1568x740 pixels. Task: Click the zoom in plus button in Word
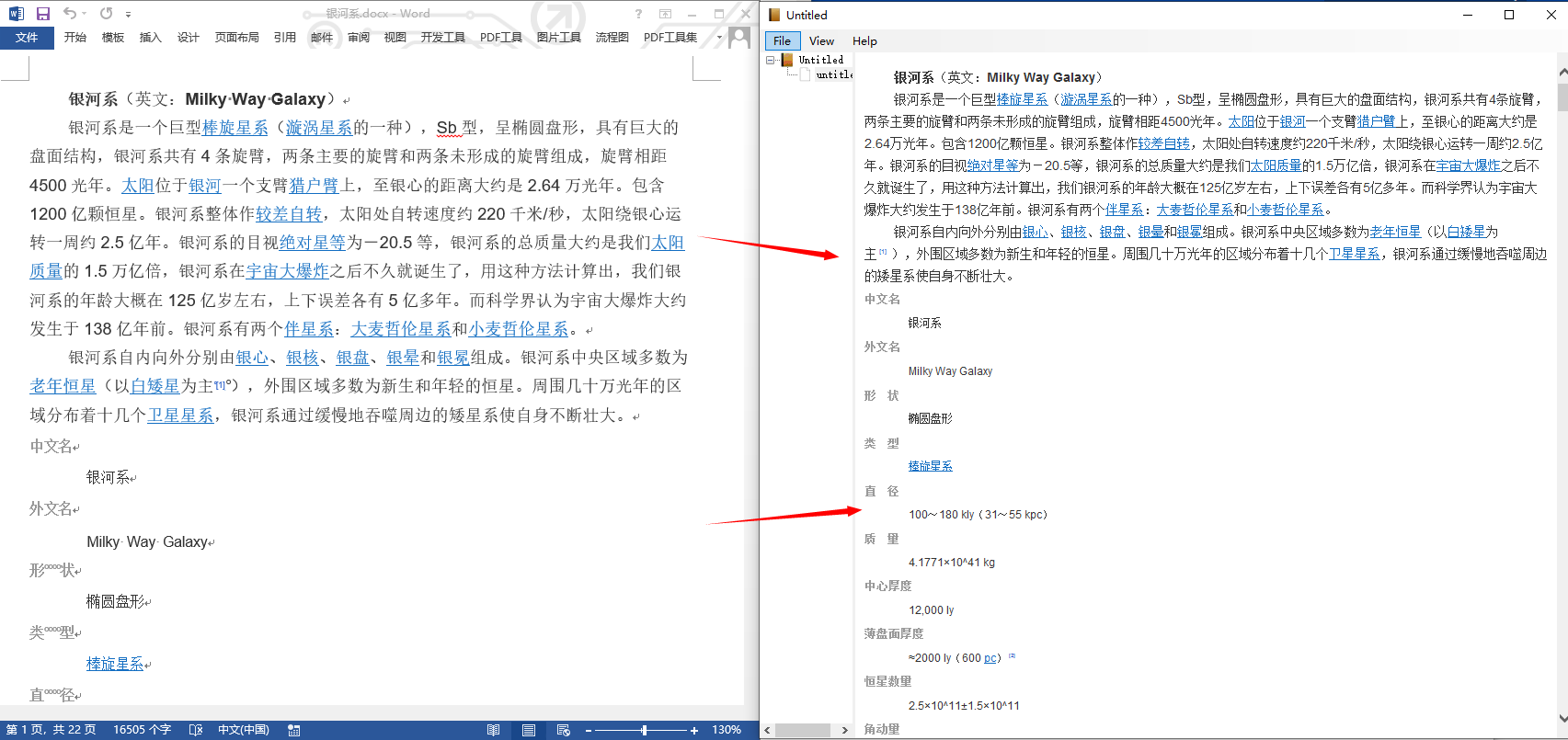[694, 730]
